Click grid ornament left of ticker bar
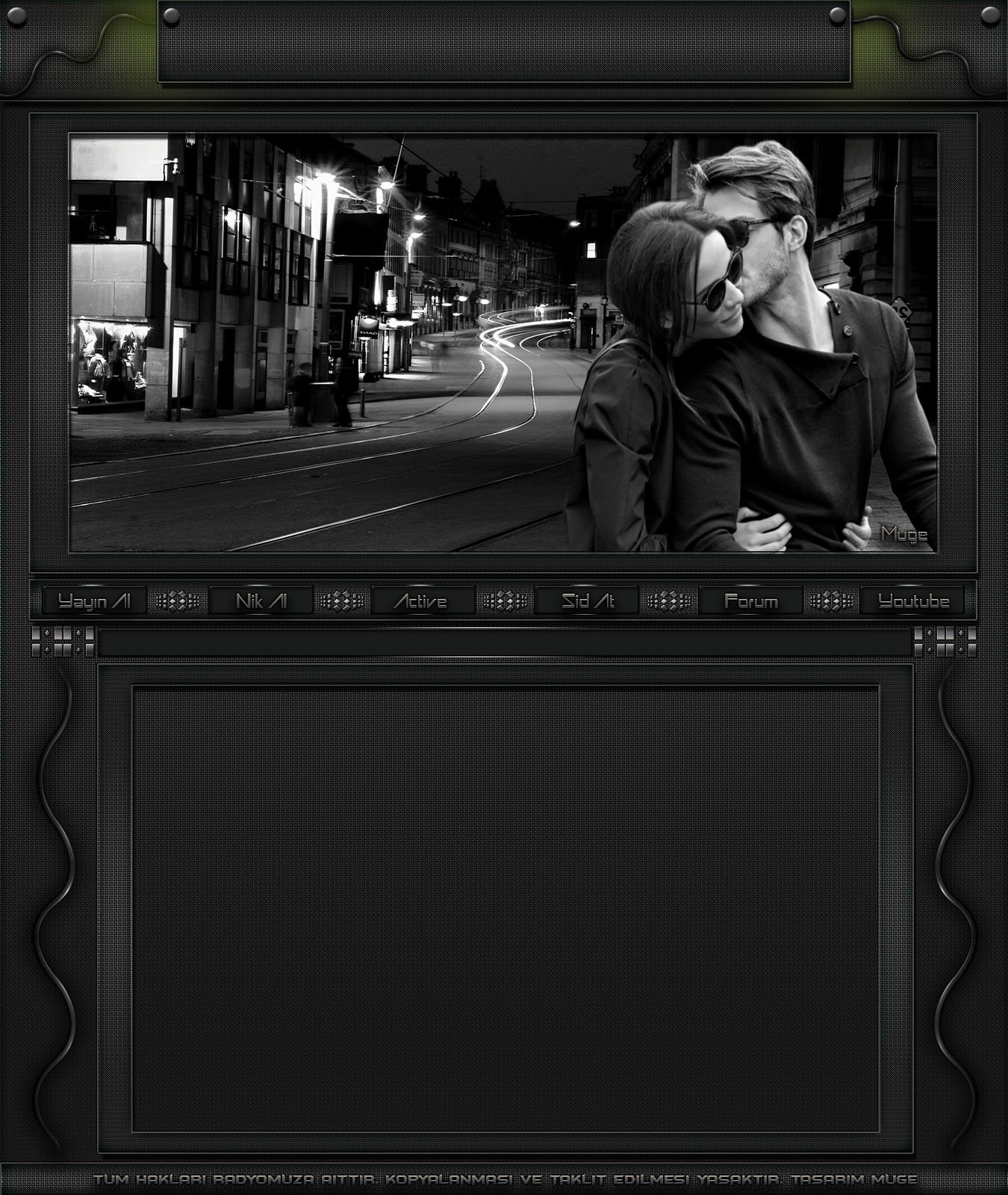 pos(63,642)
